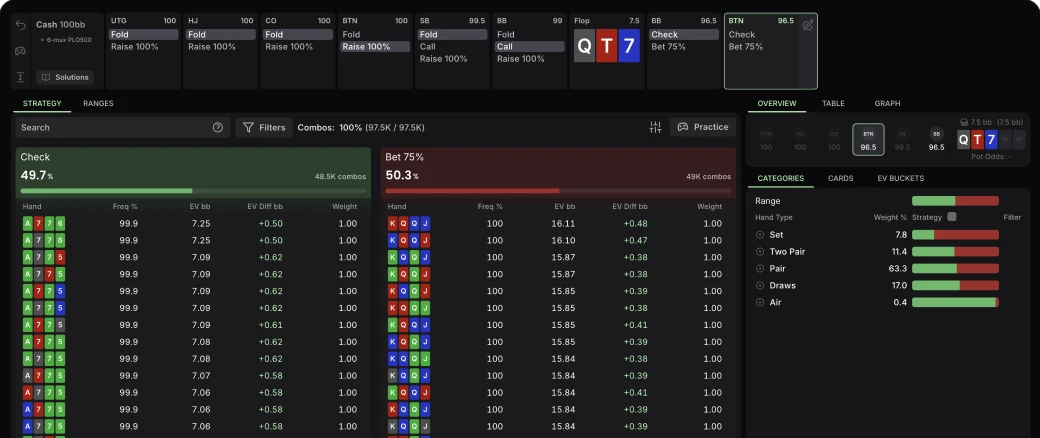This screenshot has width=1040, height=438.
Task: Click the 48.5K combos label
Action: [340, 177]
